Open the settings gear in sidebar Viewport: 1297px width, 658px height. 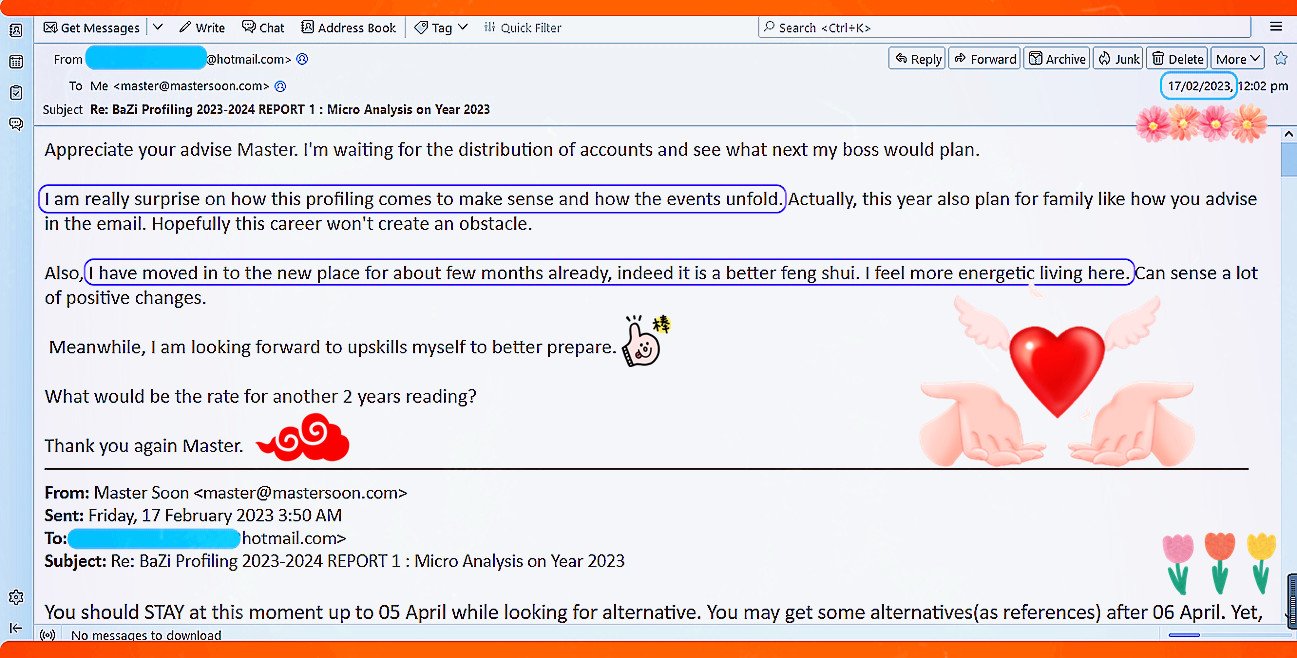pos(15,597)
